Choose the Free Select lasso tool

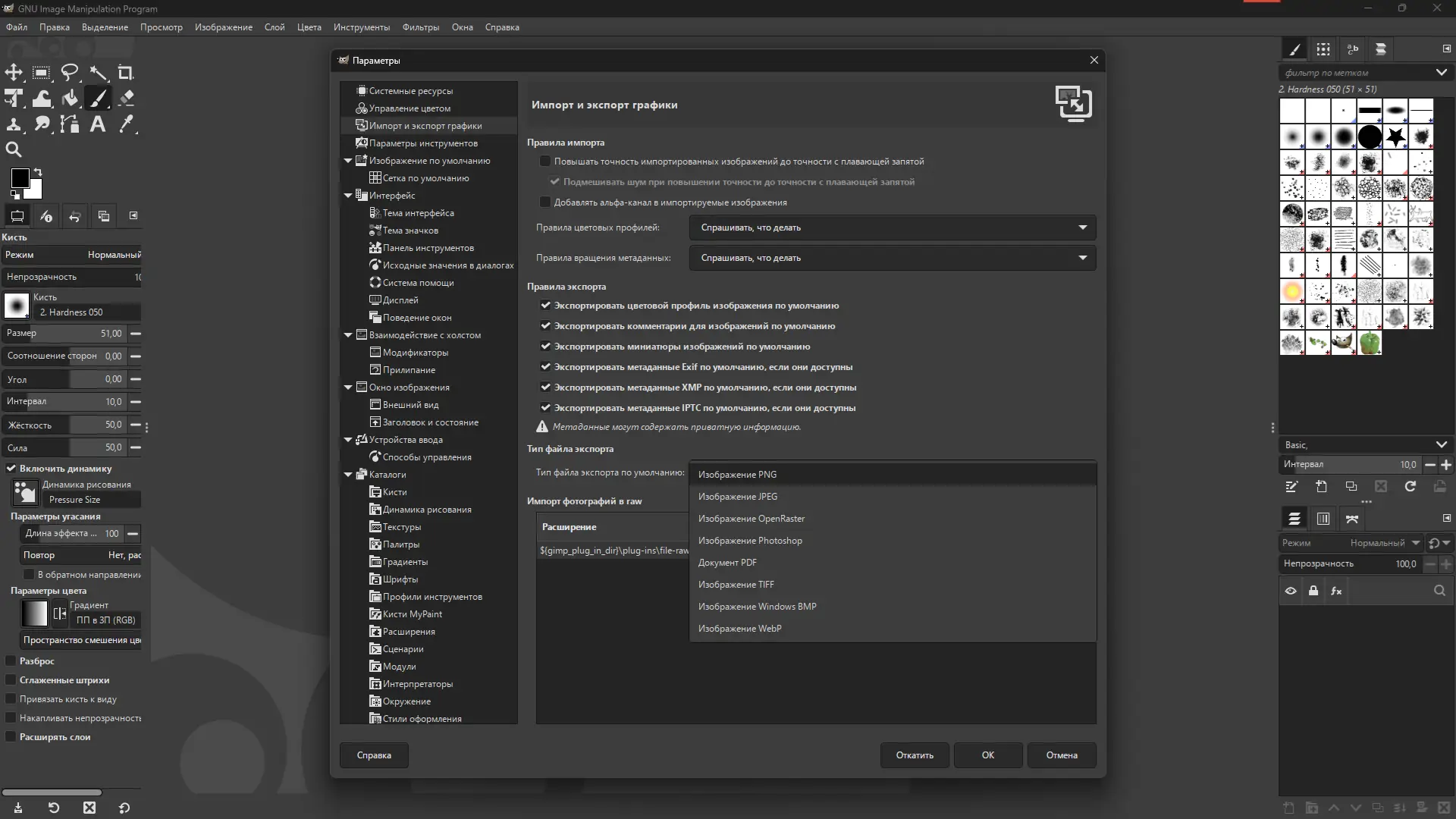[x=70, y=73]
